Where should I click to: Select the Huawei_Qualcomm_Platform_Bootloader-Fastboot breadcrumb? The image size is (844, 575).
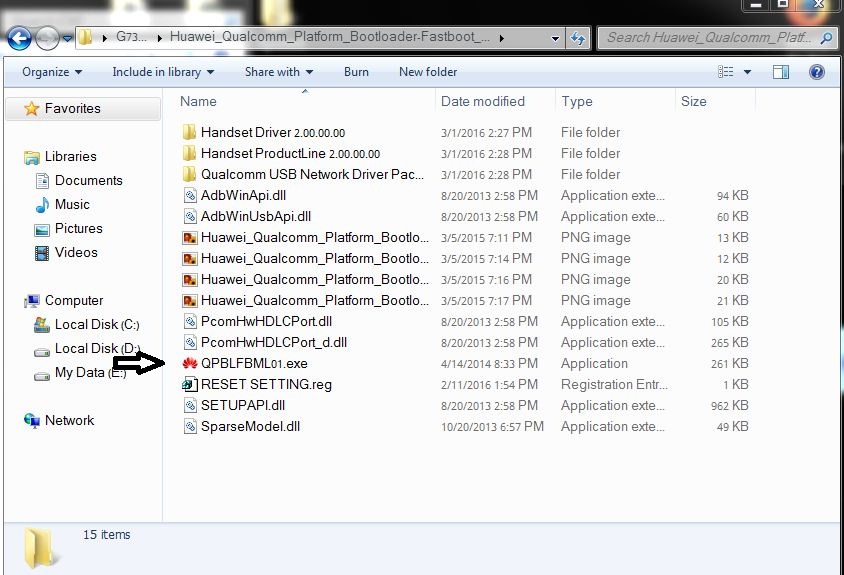329,37
